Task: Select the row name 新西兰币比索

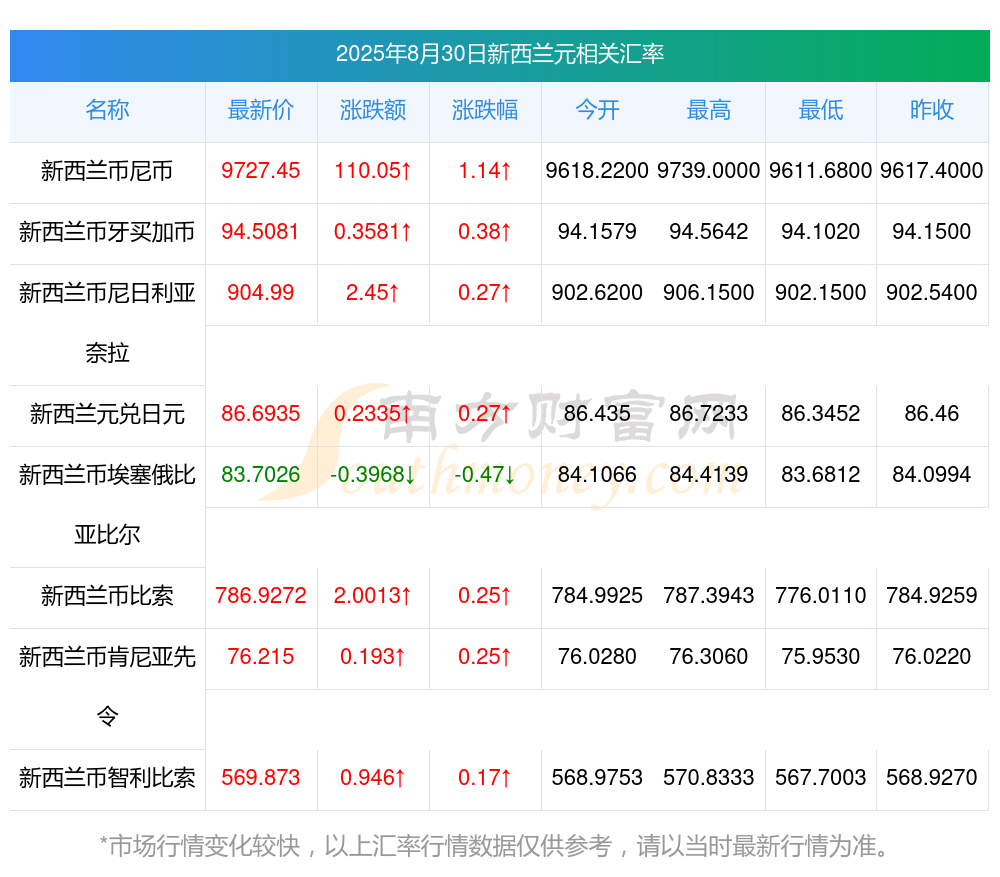Action: [107, 596]
